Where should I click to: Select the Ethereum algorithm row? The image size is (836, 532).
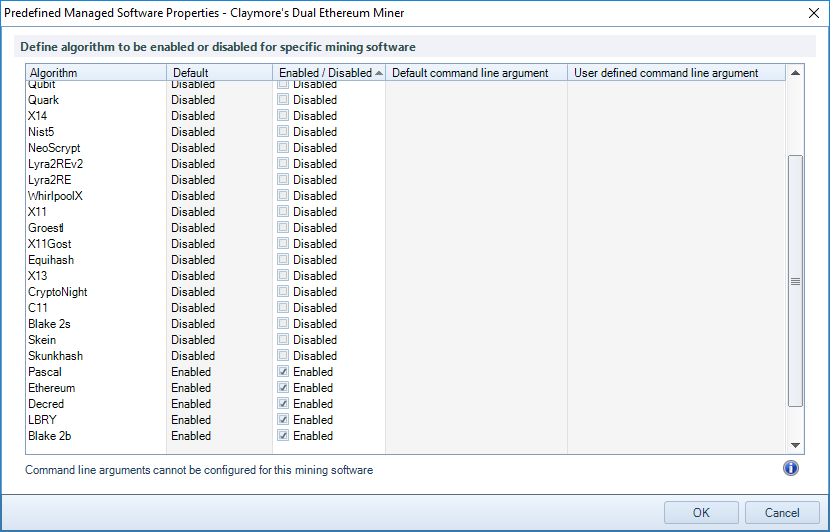coord(405,388)
